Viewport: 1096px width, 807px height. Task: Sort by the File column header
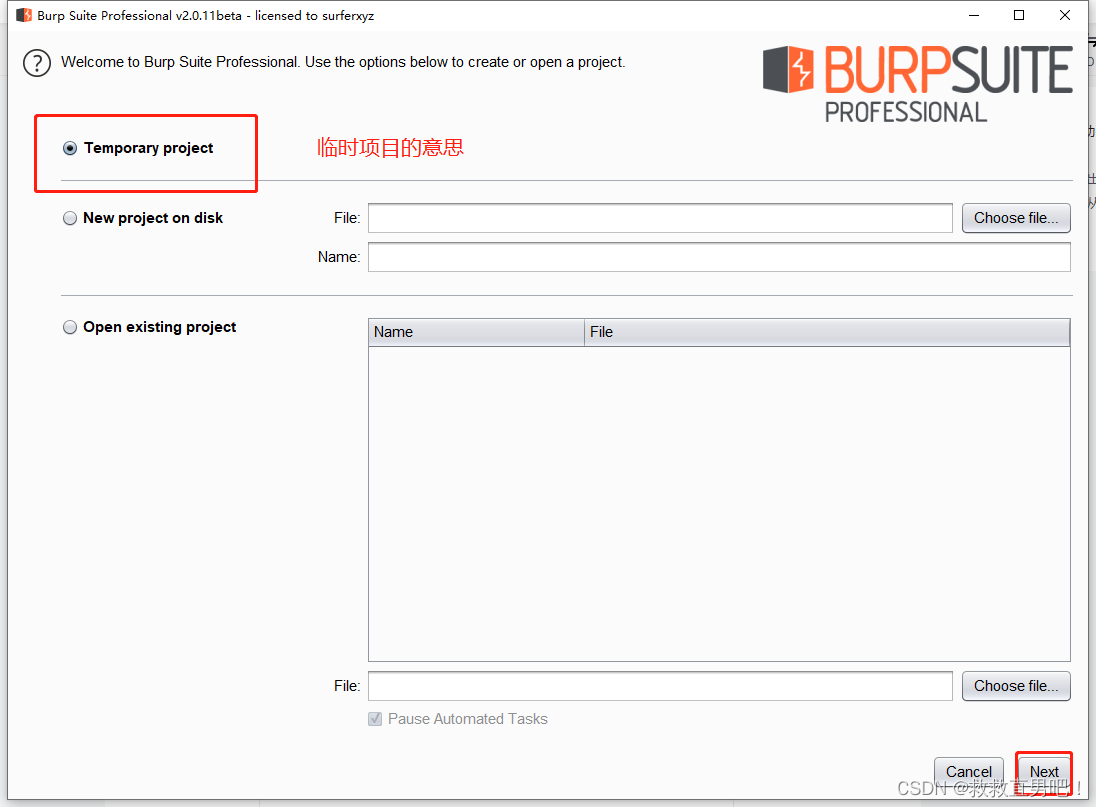826,332
